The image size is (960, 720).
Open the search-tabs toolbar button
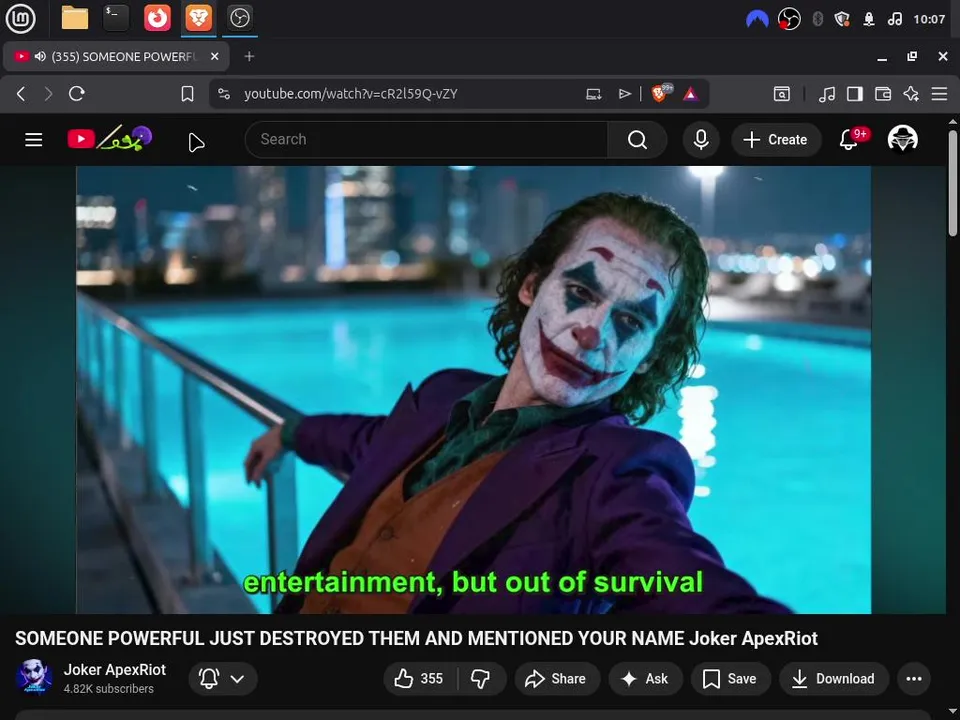781,94
